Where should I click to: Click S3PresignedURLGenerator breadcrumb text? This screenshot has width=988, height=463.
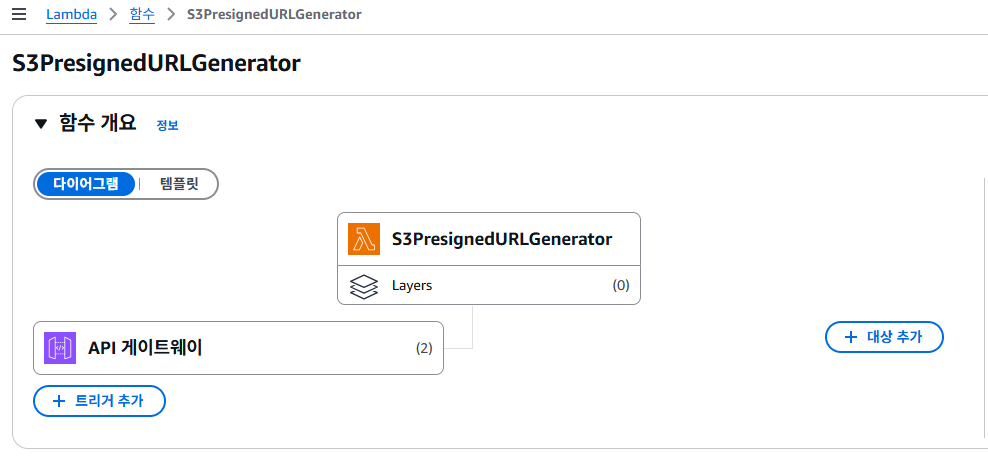pos(274,14)
